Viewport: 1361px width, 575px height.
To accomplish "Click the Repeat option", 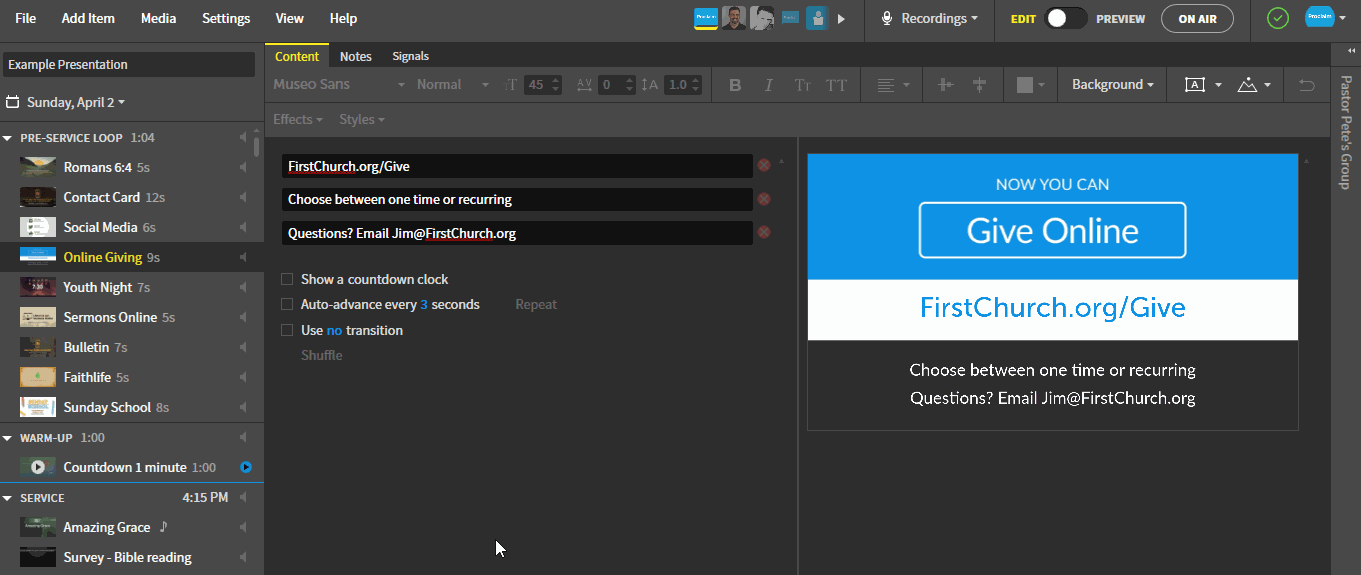I will (536, 304).
